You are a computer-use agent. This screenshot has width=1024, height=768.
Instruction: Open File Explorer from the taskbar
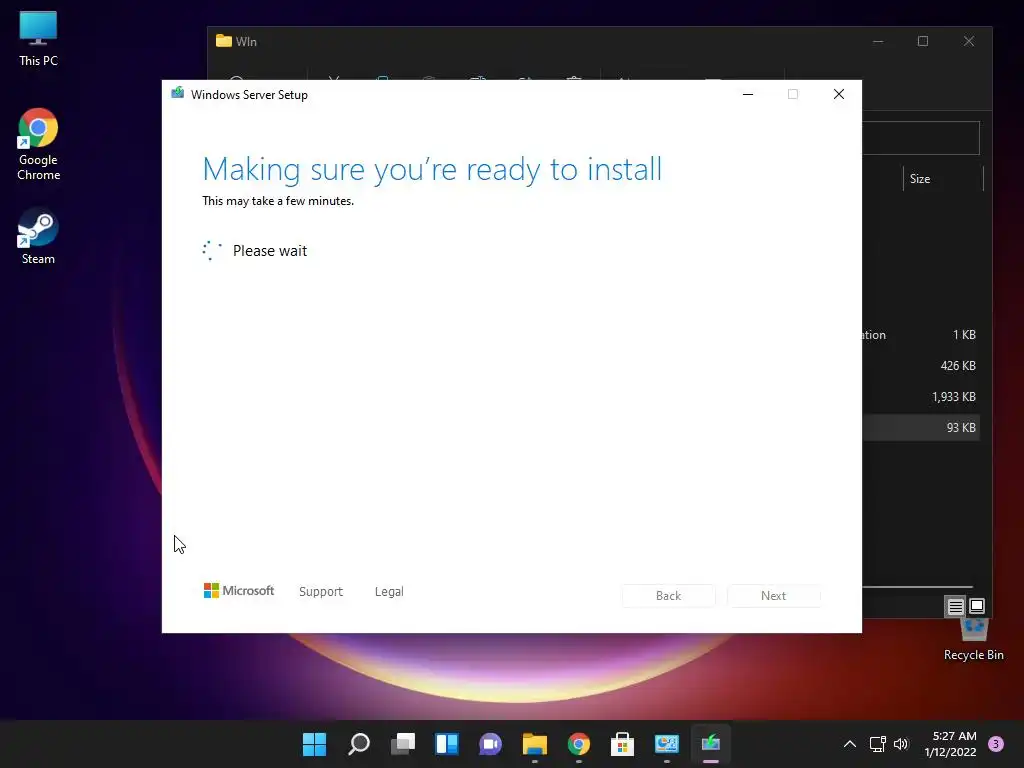(534, 744)
